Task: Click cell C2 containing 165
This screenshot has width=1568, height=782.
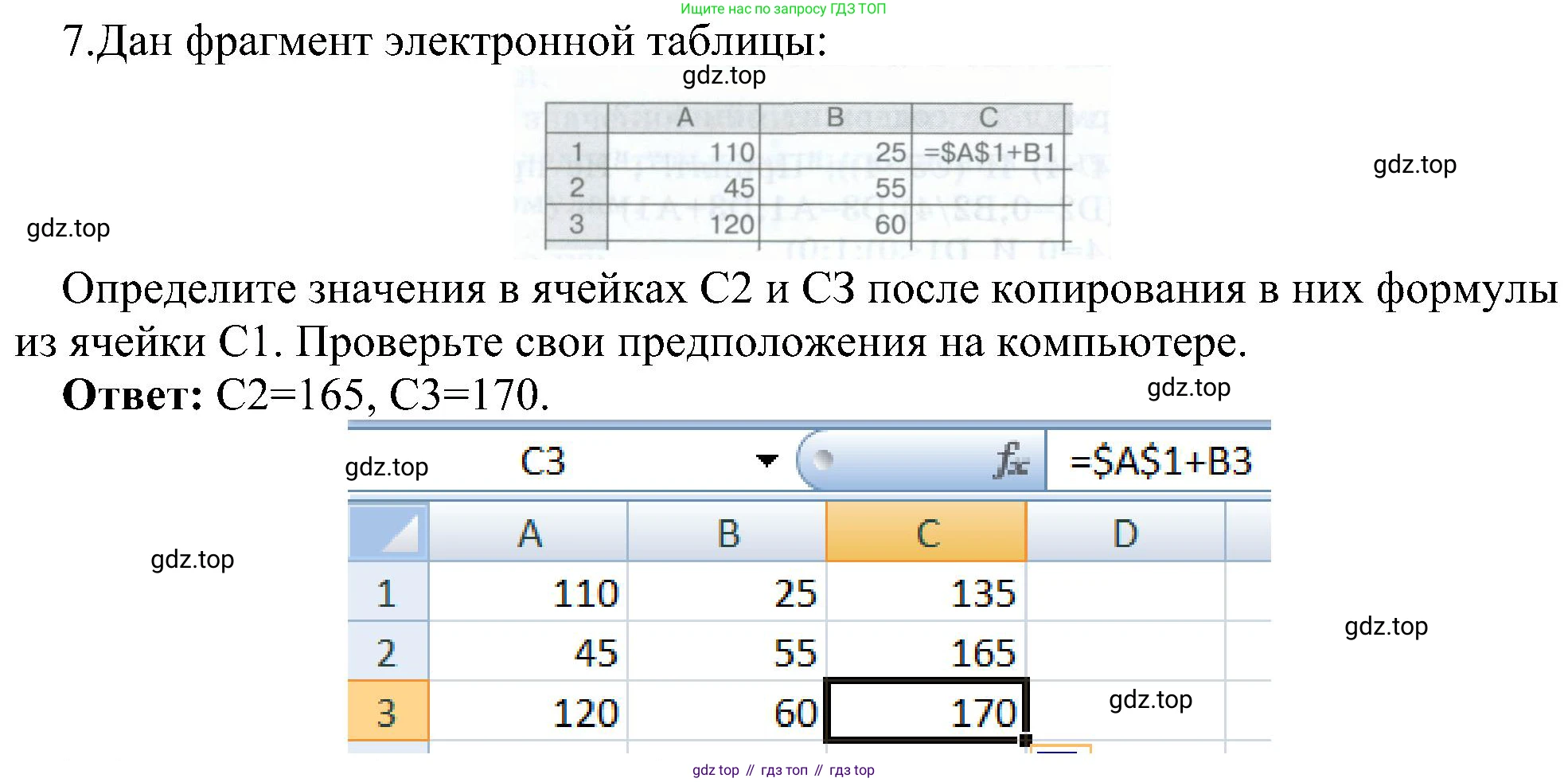Action: (x=926, y=653)
